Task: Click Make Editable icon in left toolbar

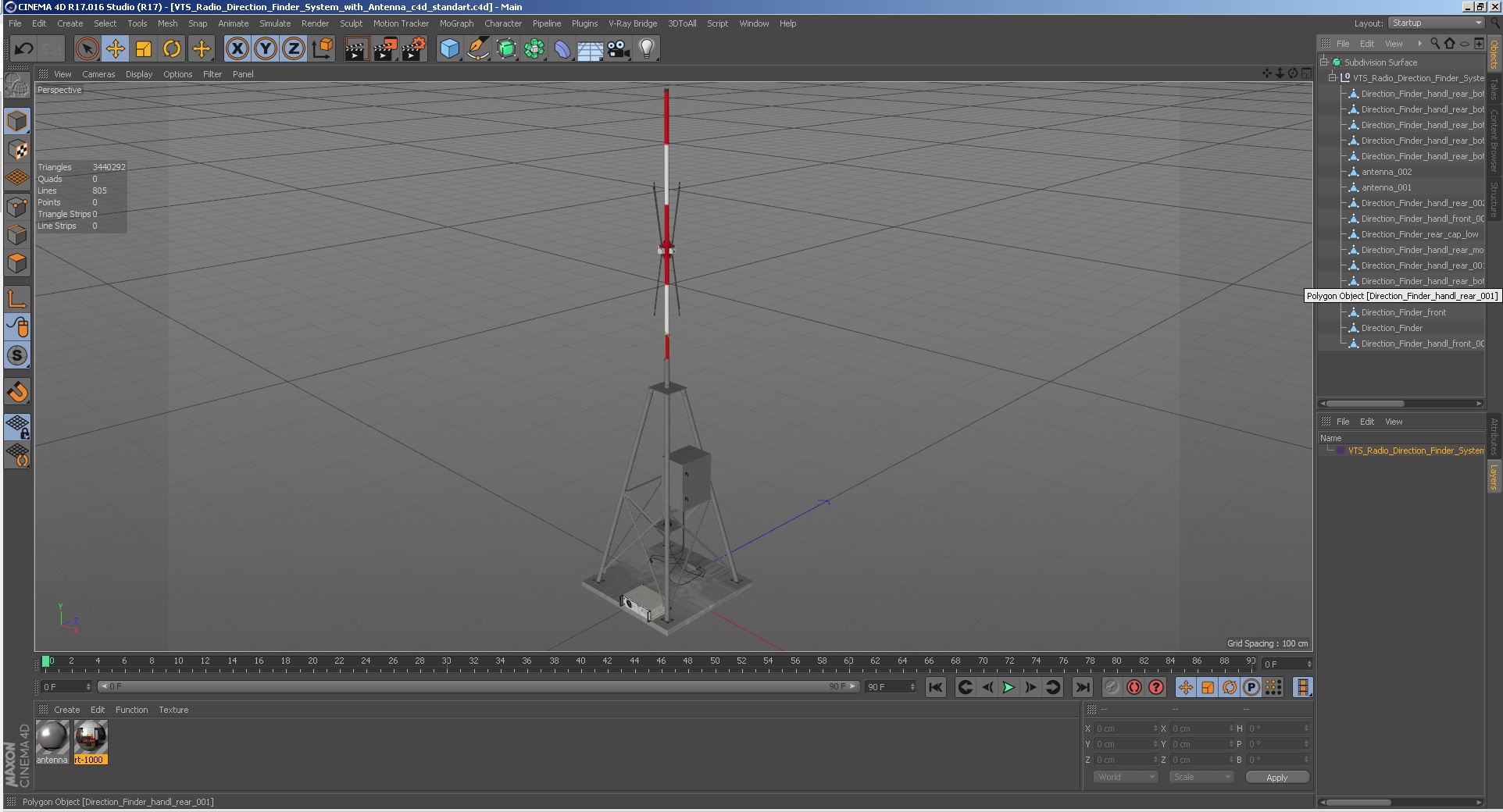Action: (x=17, y=86)
